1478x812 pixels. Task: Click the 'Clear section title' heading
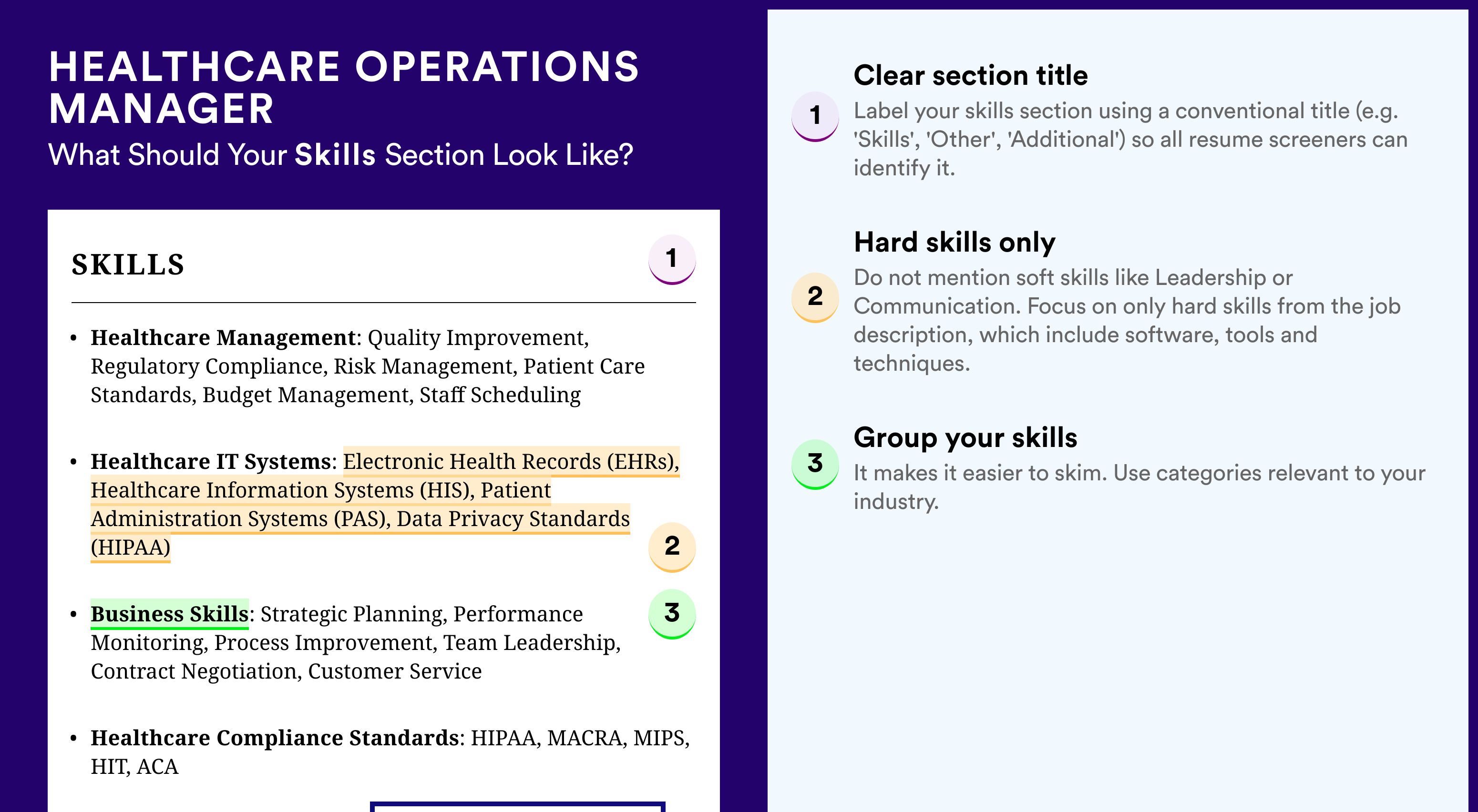(x=970, y=75)
